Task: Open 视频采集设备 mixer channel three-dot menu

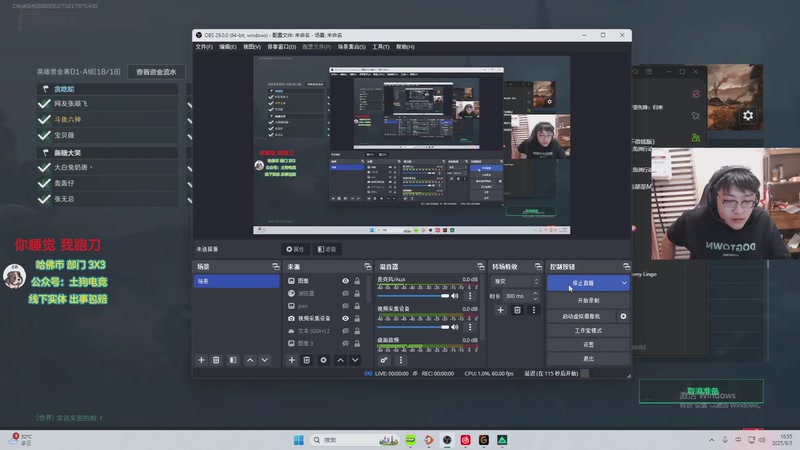Action: point(470,327)
